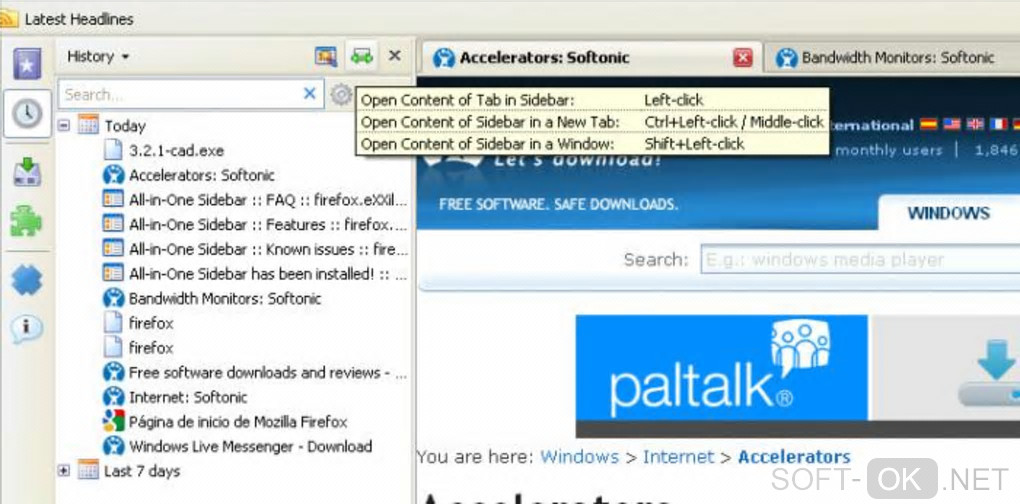1020x504 pixels.
Task: Open Bandwidth Monitors: Softonic history entry
Action: point(212,298)
